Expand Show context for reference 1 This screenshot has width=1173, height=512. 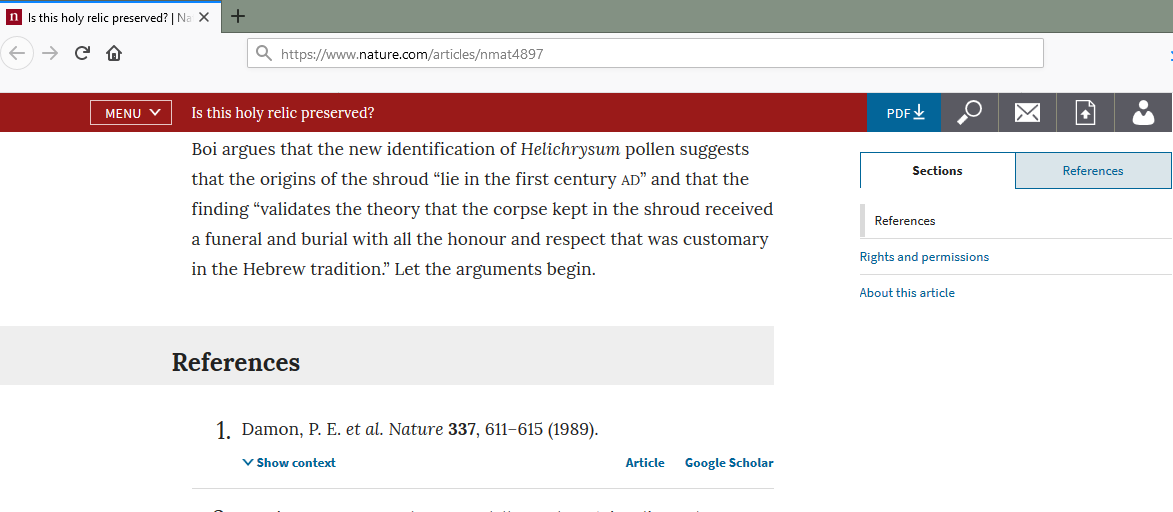[289, 463]
